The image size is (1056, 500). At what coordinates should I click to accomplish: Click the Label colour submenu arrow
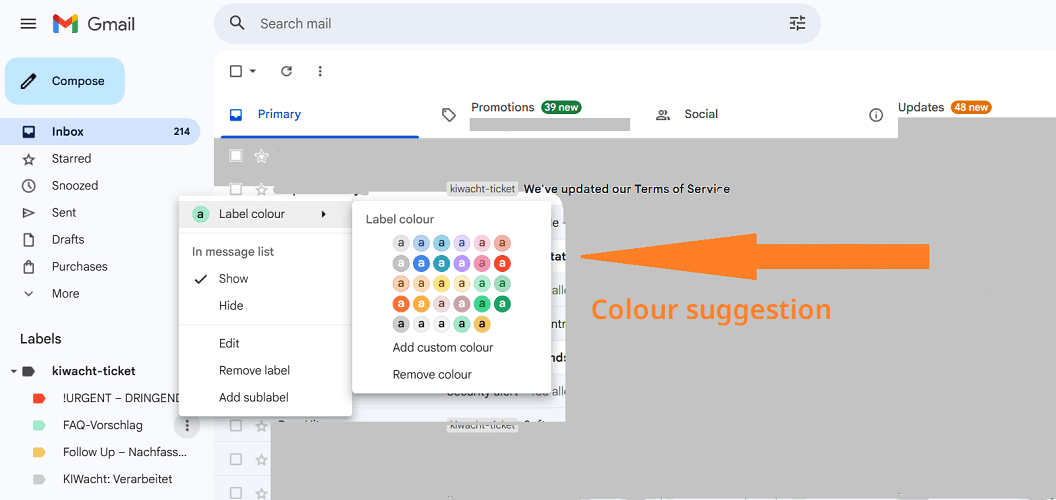[x=324, y=214]
